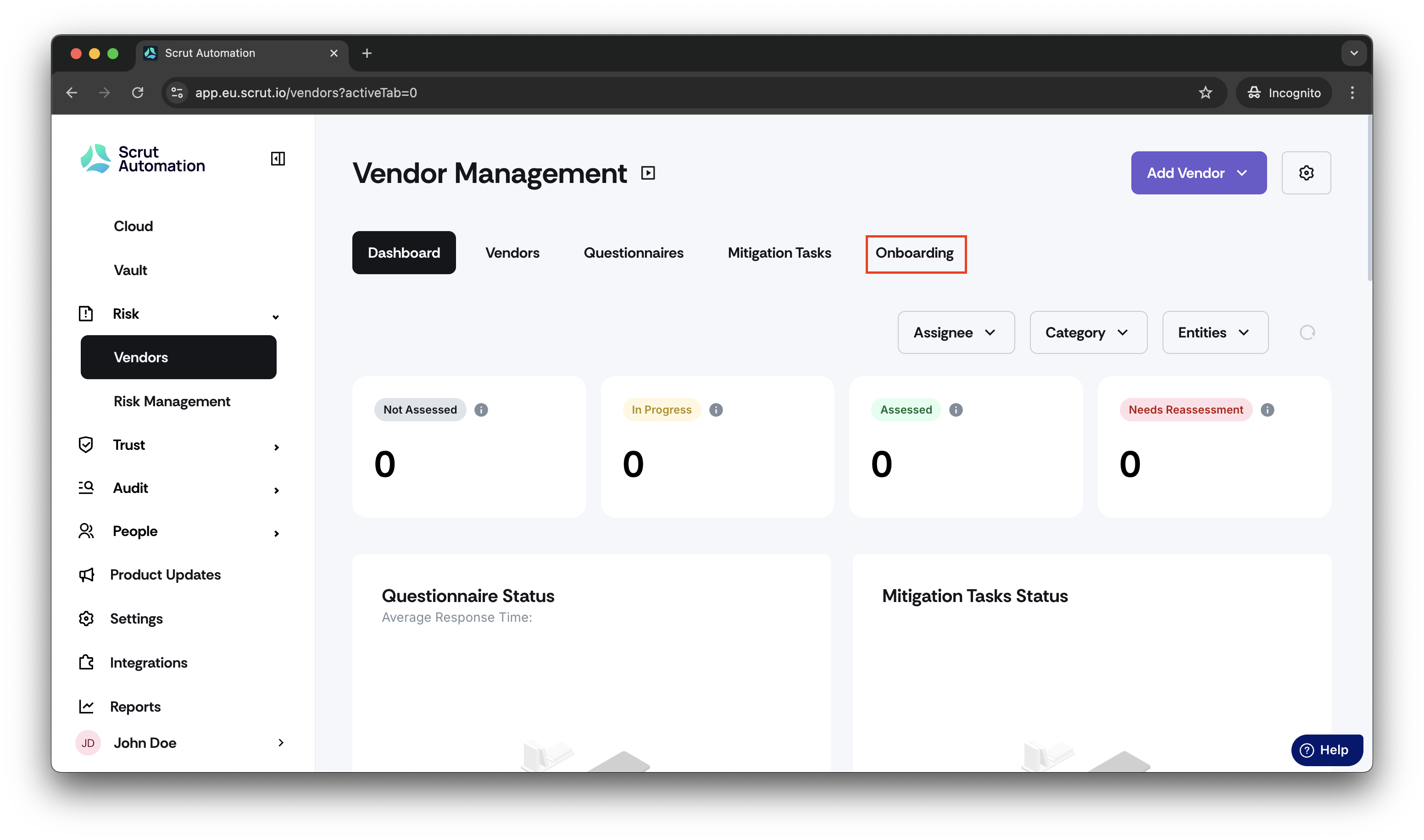Click the refresh filters icon
Viewport: 1424px width, 840px height.
coord(1307,332)
